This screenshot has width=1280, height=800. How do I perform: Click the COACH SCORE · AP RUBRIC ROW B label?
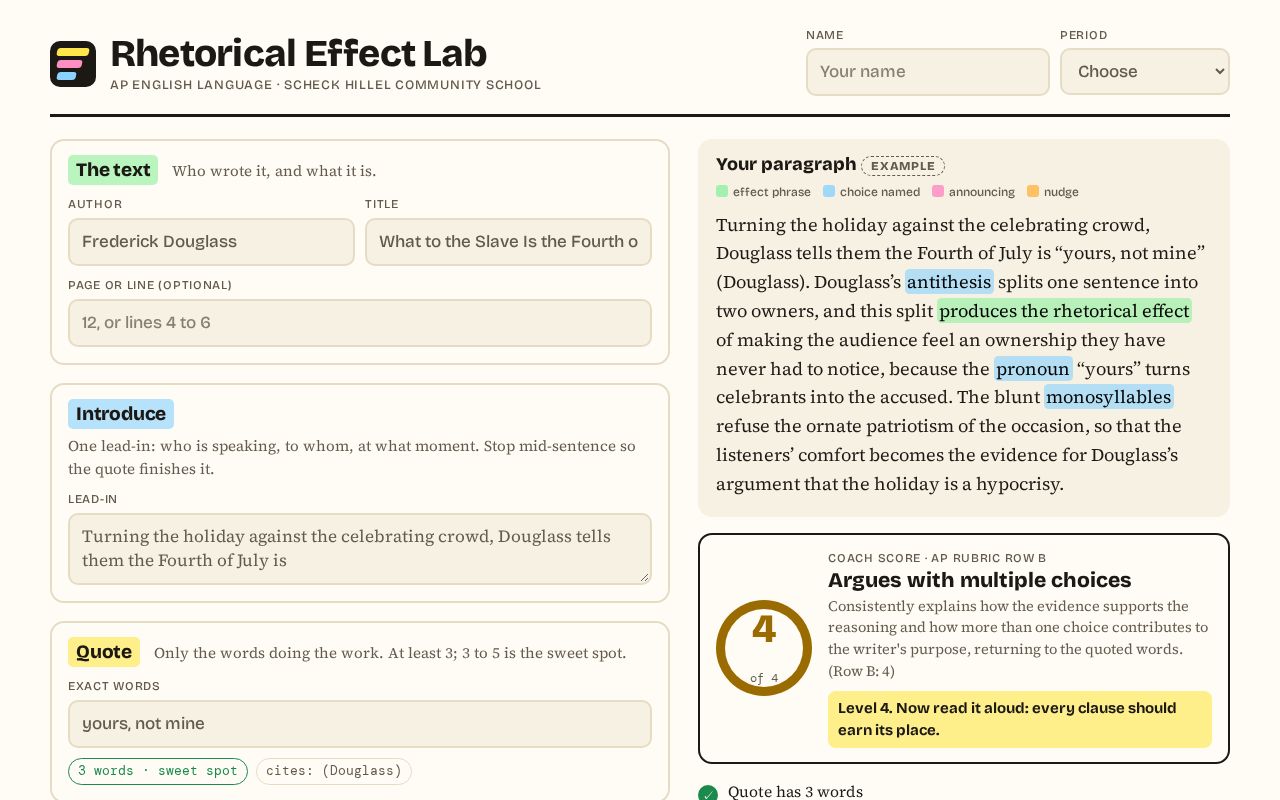coord(937,558)
